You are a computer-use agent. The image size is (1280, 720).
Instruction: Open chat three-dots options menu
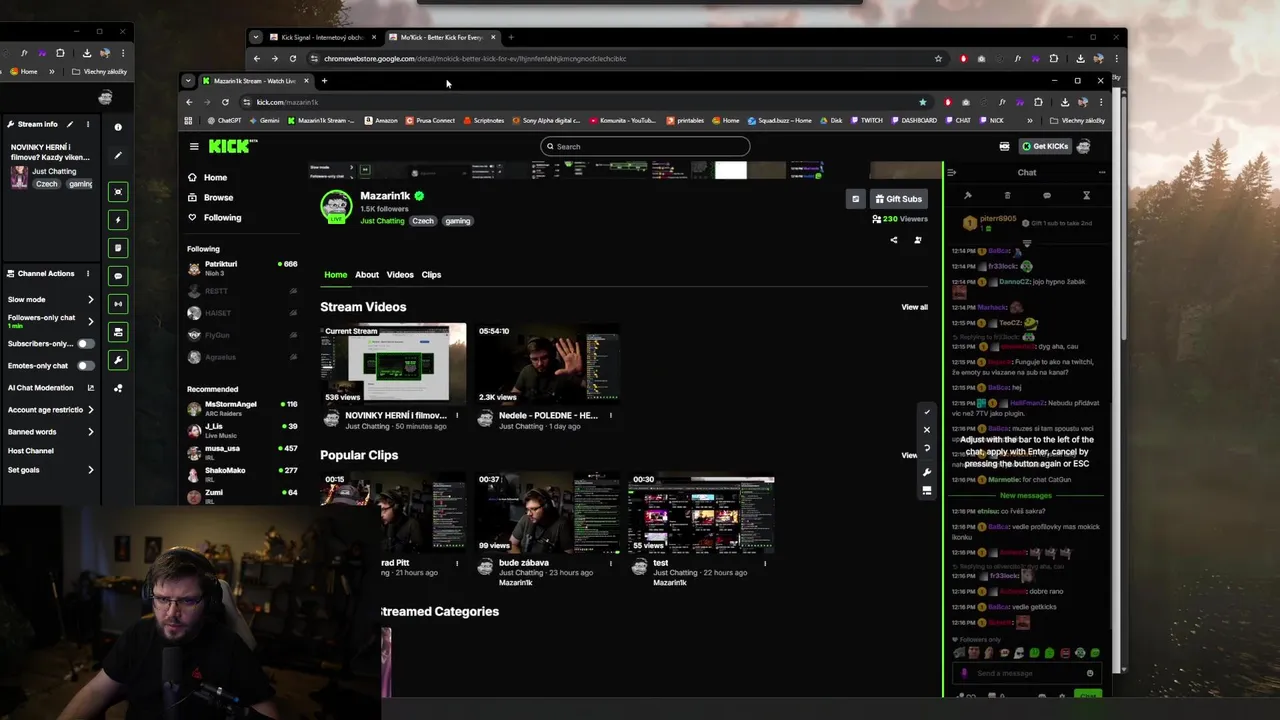(x=1102, y=173)
